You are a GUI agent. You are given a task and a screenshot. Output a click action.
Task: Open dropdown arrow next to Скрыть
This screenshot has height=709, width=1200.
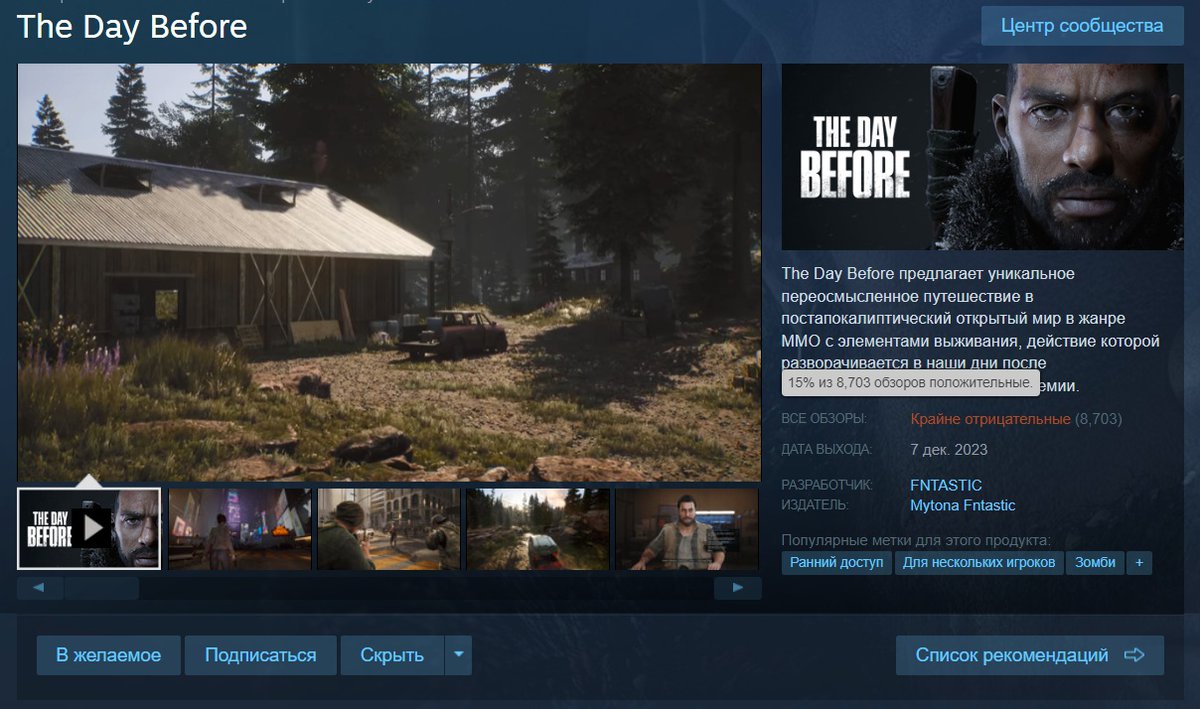(457, 655)
